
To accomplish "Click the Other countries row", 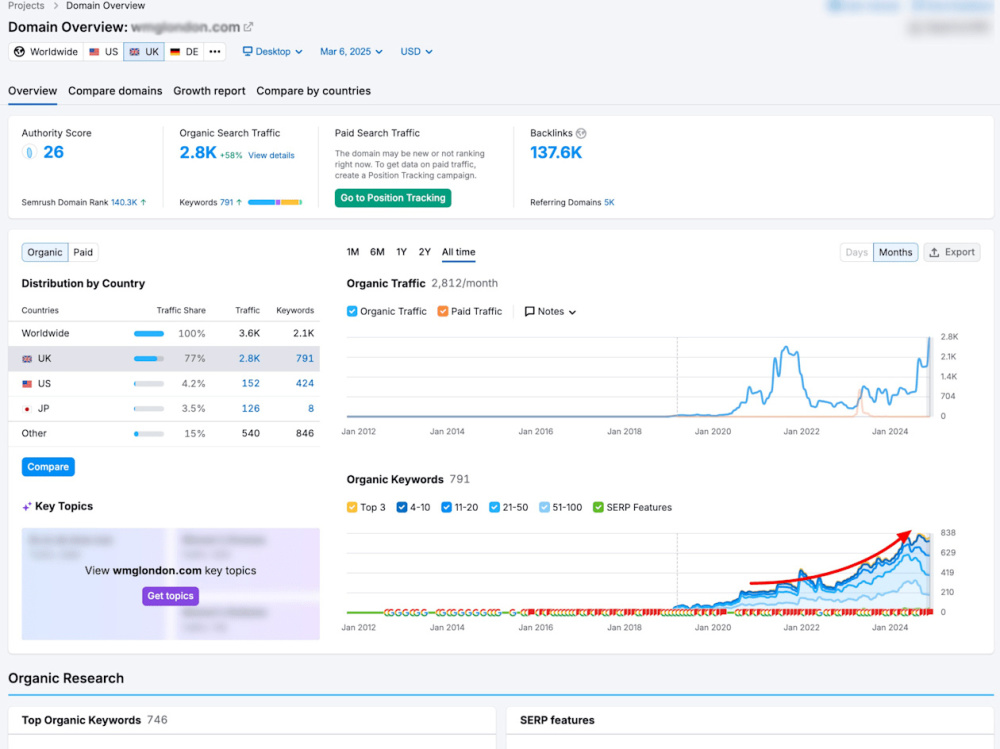I will [164, 434].
